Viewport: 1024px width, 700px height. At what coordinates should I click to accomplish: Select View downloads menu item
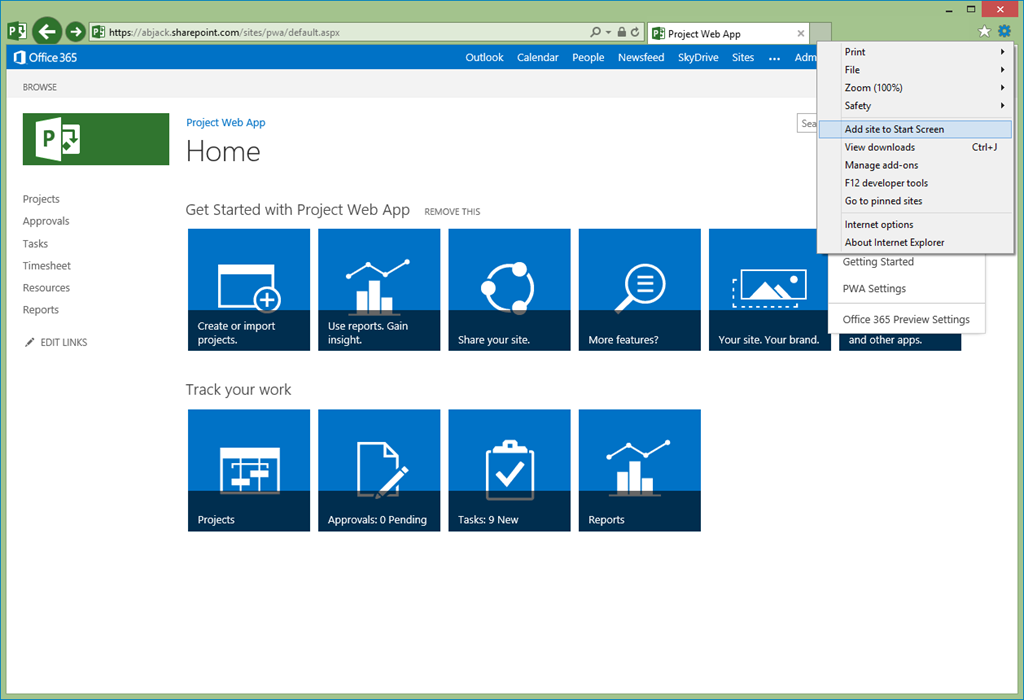tap(916, 148)
